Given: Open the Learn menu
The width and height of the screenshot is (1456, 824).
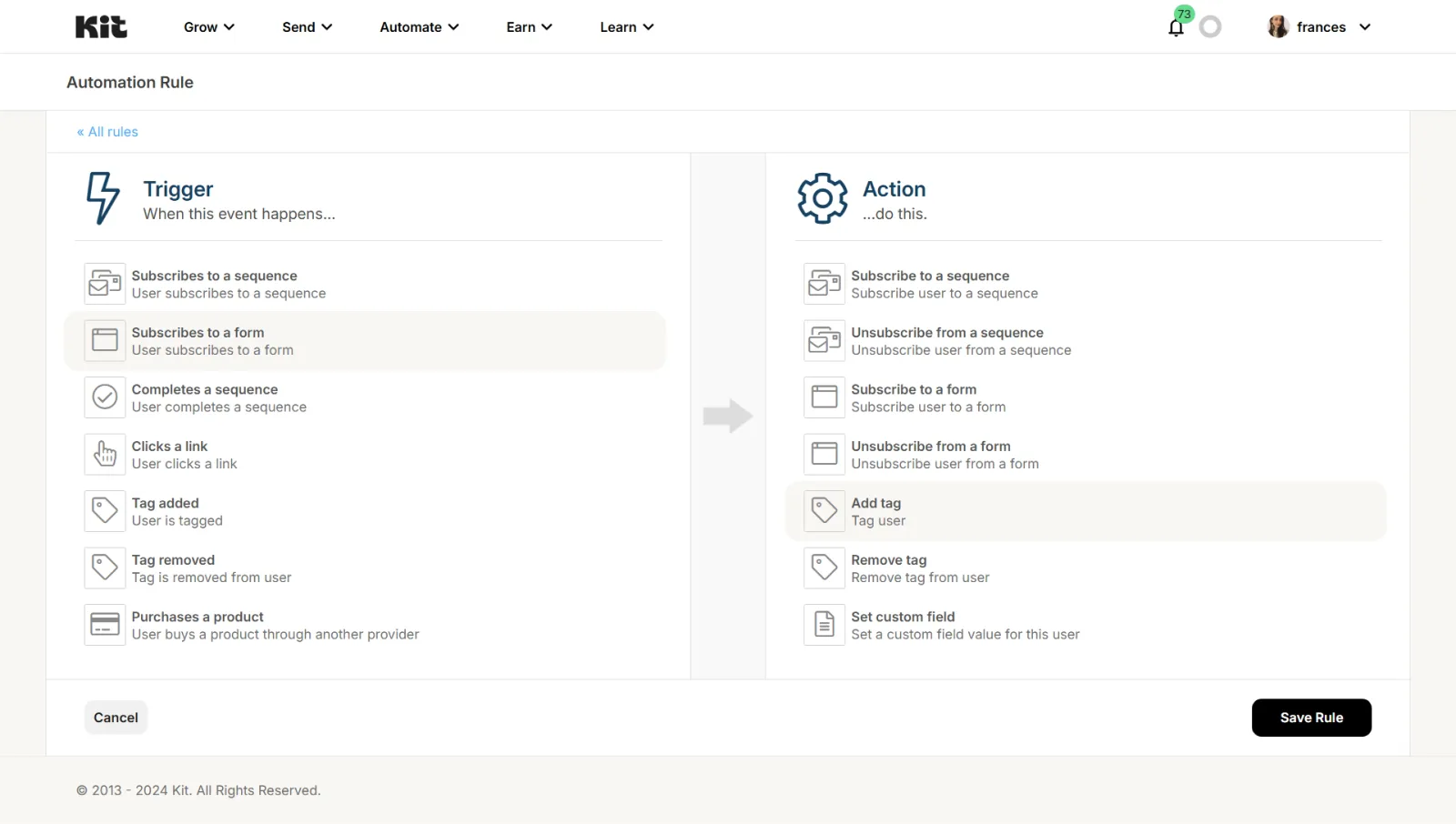Looking at the screenshot, I should click(x=626, y=27).
